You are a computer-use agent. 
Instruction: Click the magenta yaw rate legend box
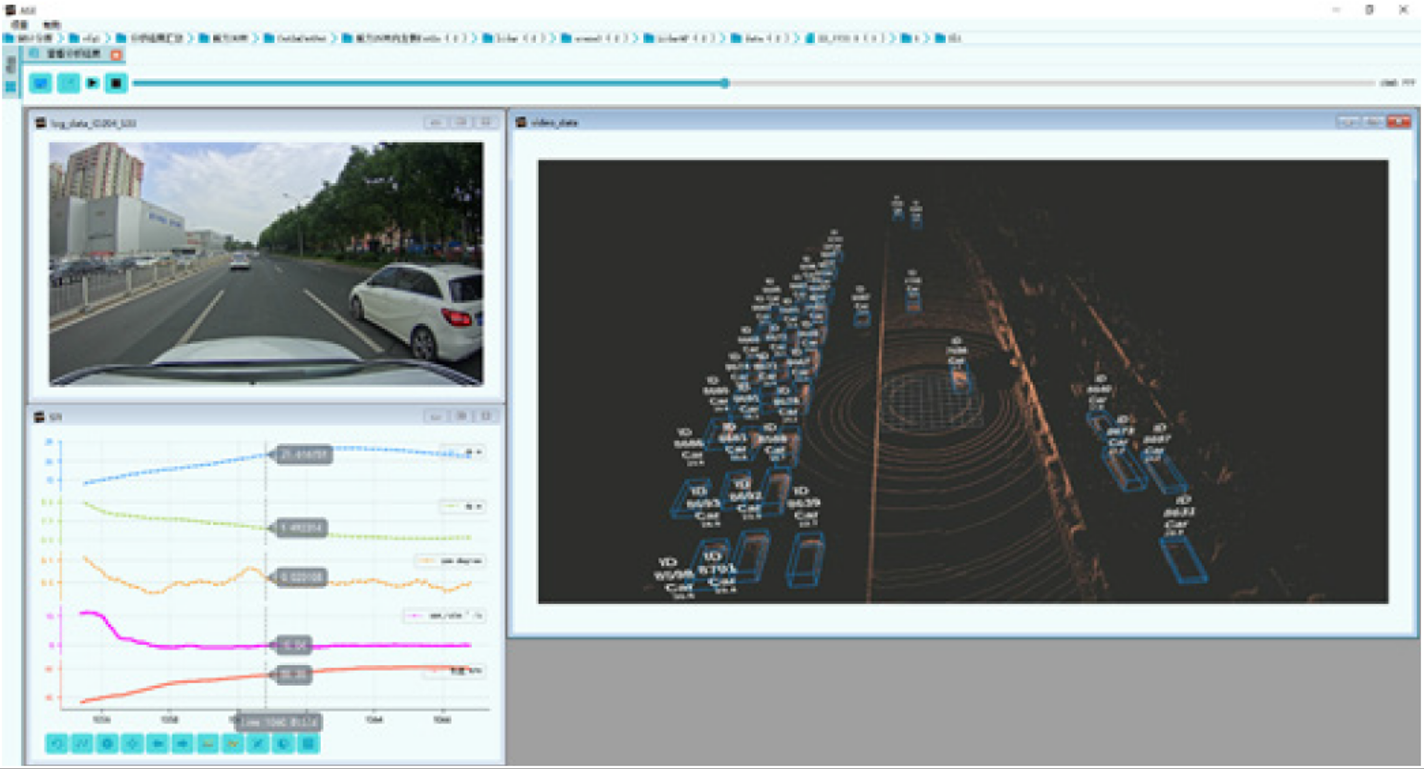[x=444, y=616]
